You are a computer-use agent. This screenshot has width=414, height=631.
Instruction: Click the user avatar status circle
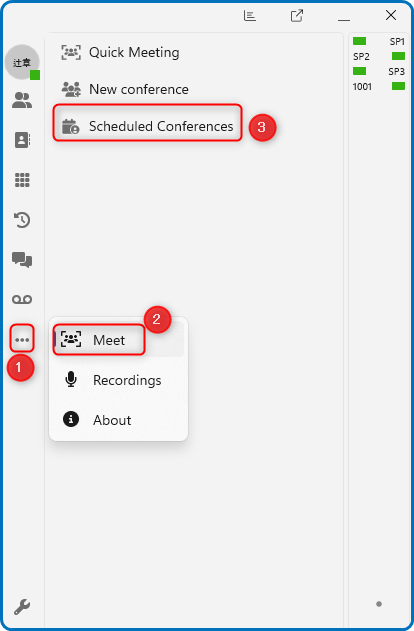tap(22, 62)
